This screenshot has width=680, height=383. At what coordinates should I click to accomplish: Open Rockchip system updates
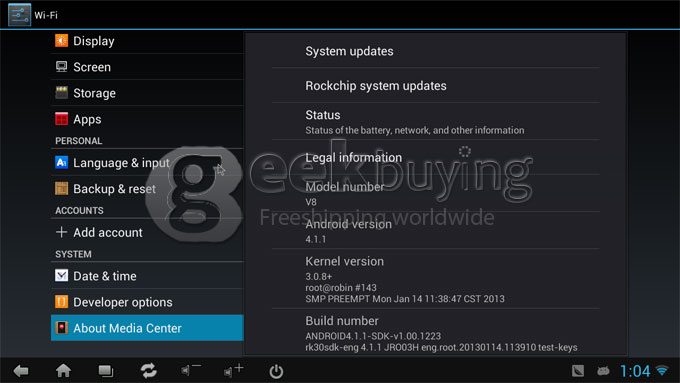point(436,85)
